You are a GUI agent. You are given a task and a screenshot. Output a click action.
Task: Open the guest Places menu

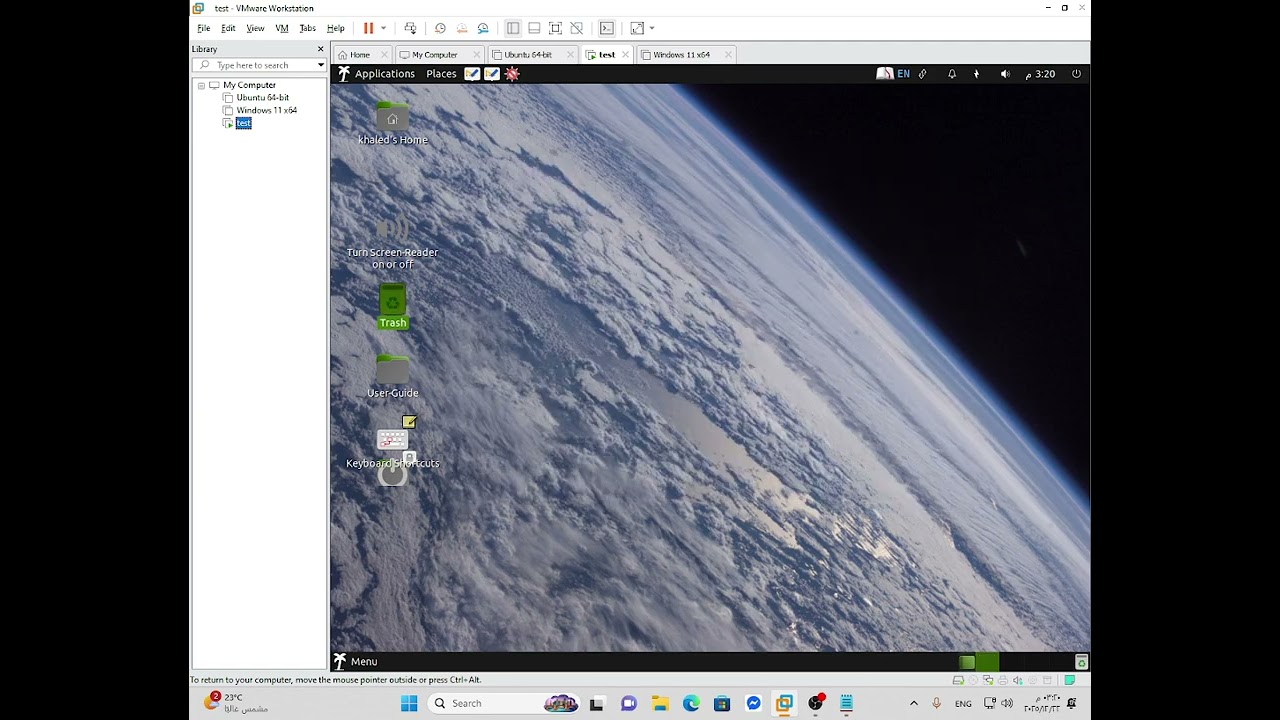[441, 74]
